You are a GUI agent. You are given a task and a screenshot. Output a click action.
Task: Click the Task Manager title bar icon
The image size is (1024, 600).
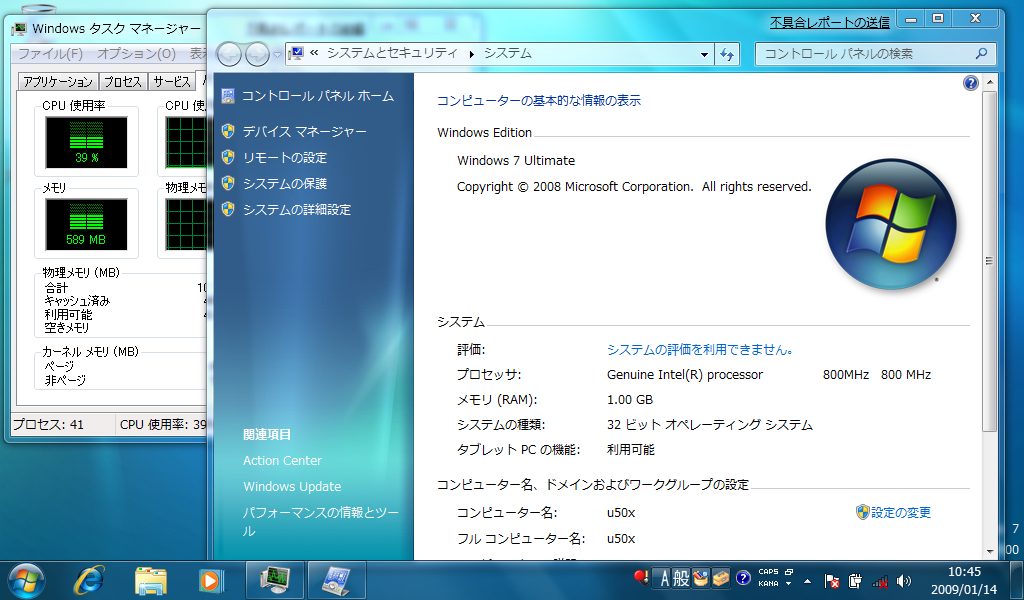19,29
